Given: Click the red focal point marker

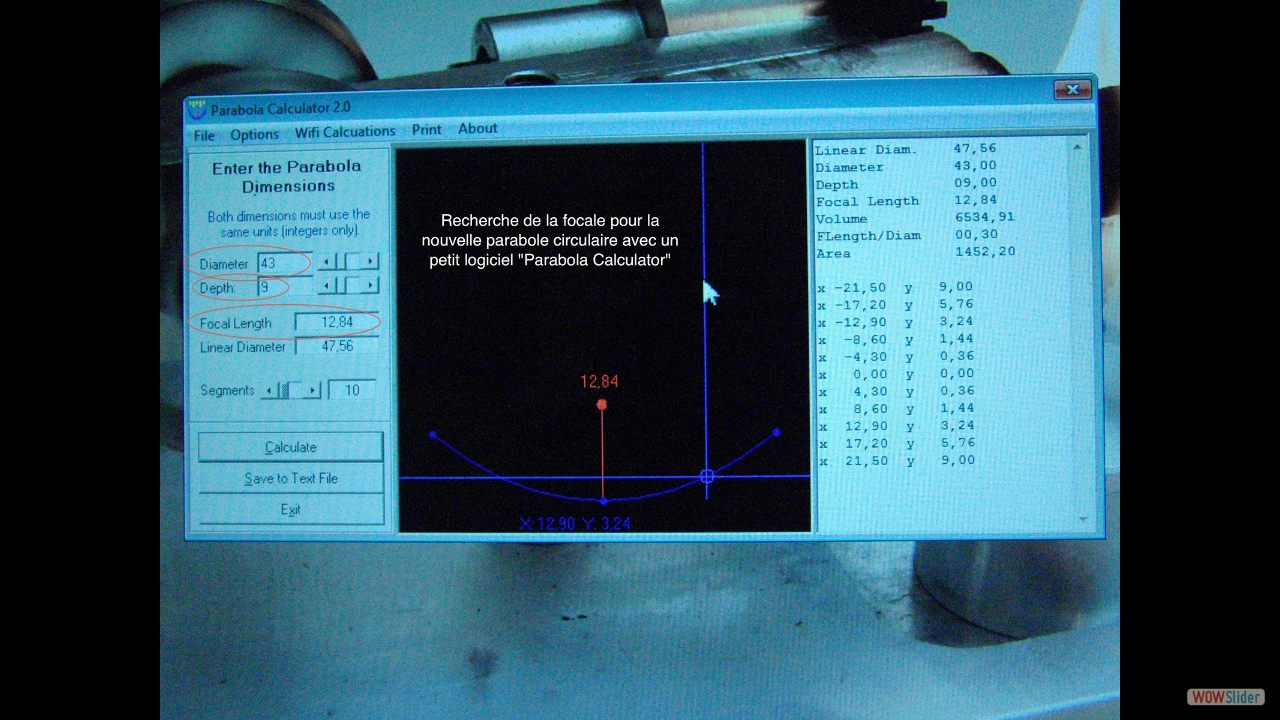Looking at the screenshot, I should [x=601, y=405].
